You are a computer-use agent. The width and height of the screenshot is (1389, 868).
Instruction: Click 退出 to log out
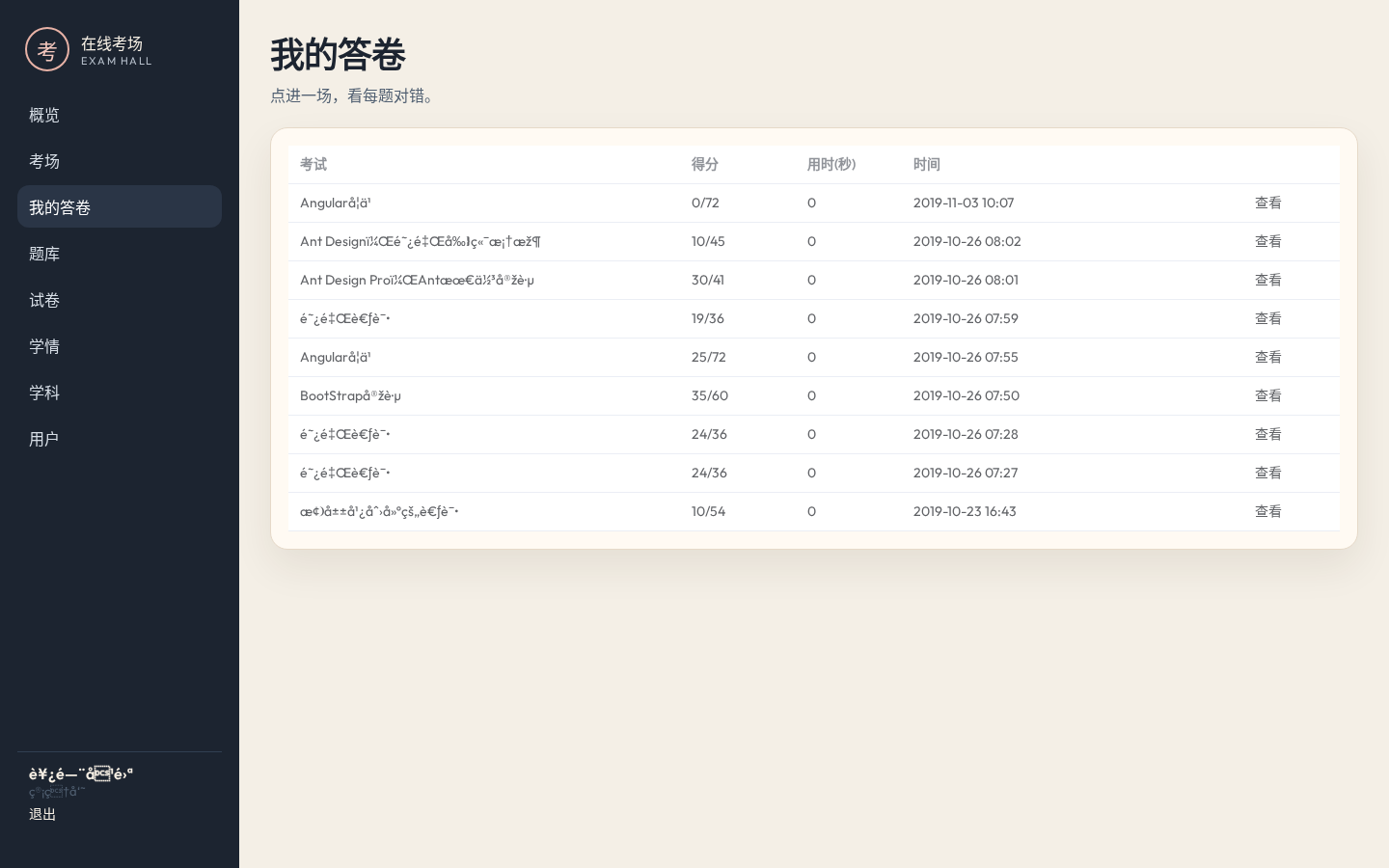[42, 814]
